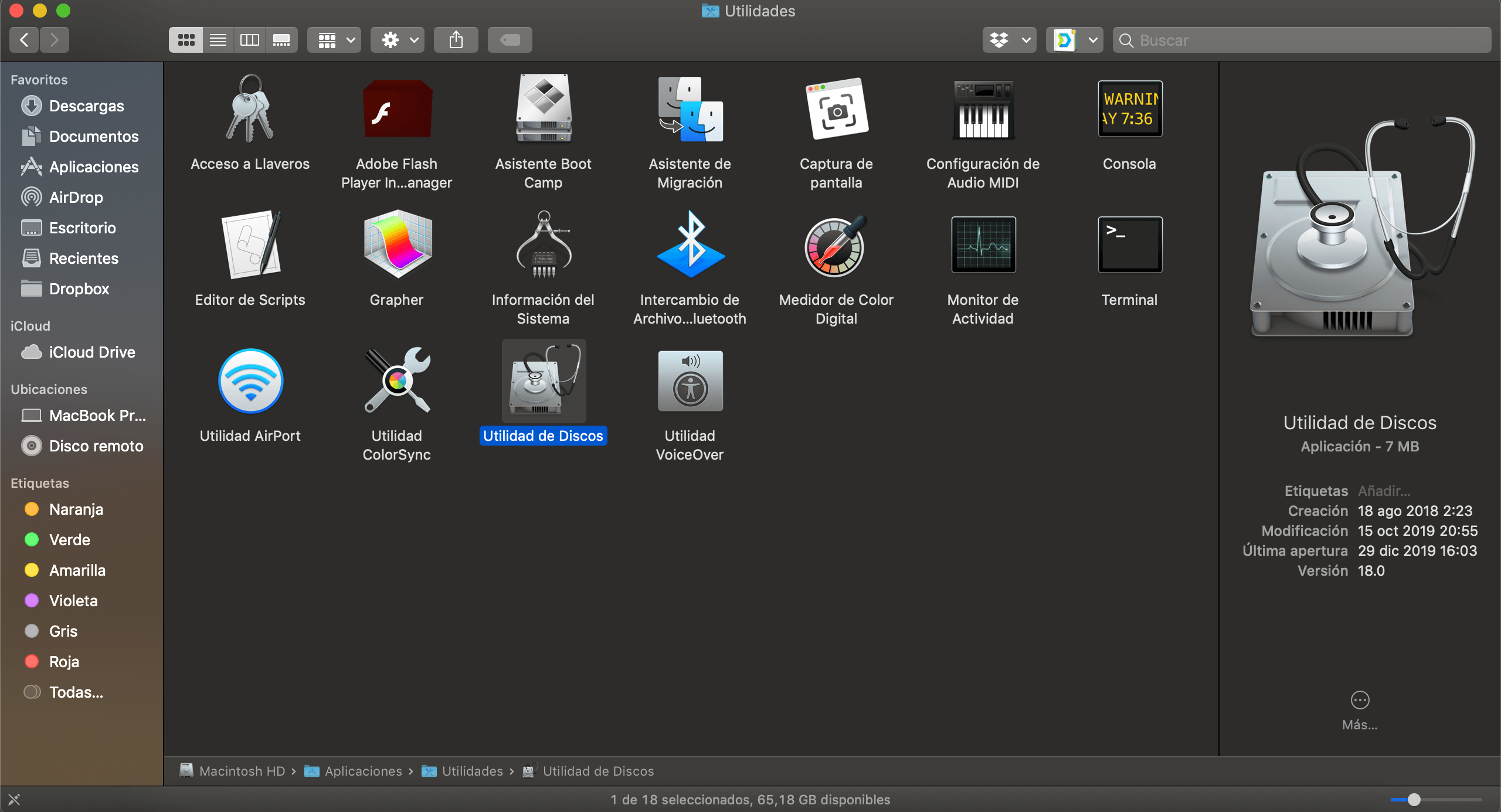Adjust the icon size slider
1501x812 pixels.
point(1414,799)
